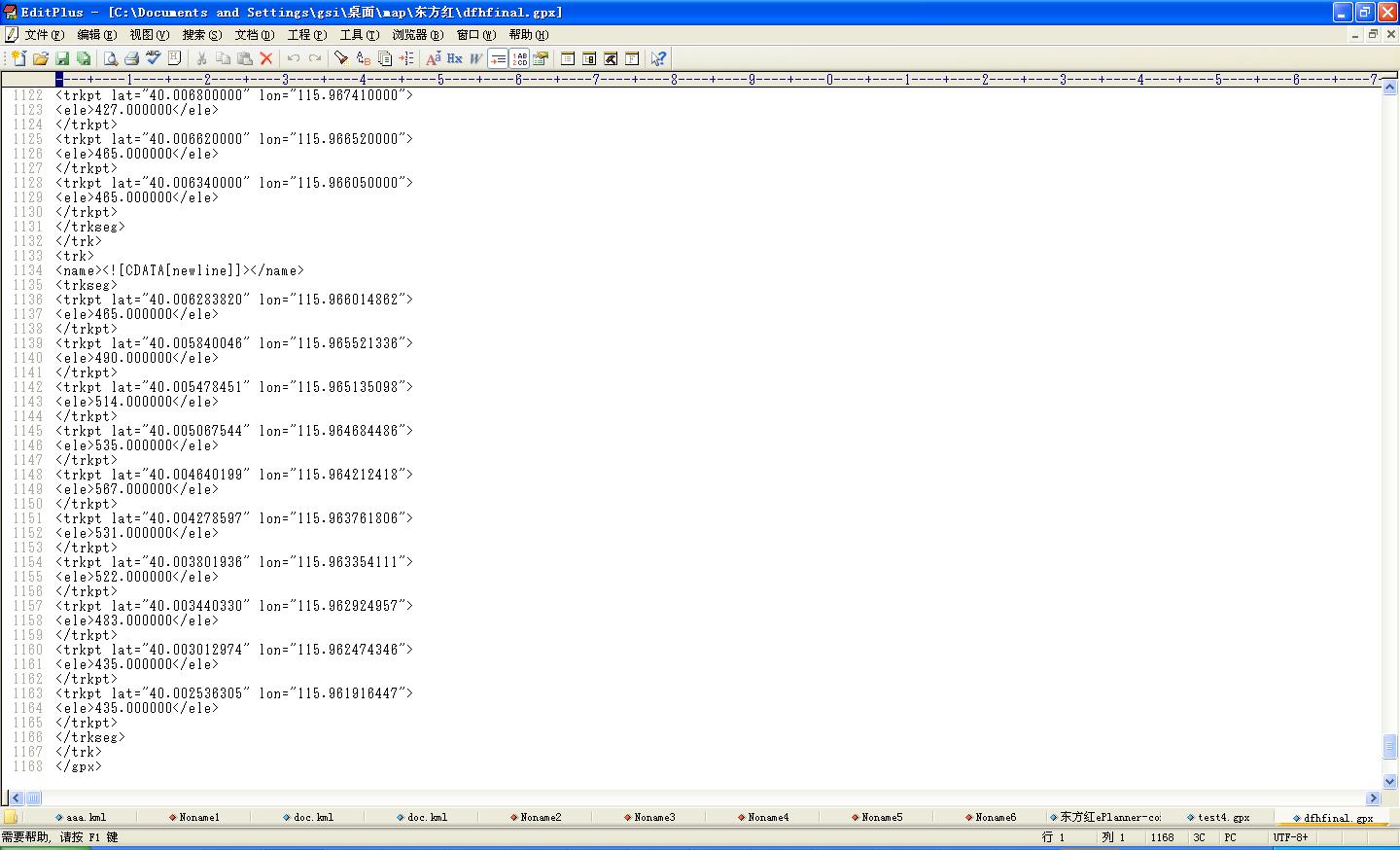Click the UTF-8 encoding status bar field

[x=1290, y=837]
